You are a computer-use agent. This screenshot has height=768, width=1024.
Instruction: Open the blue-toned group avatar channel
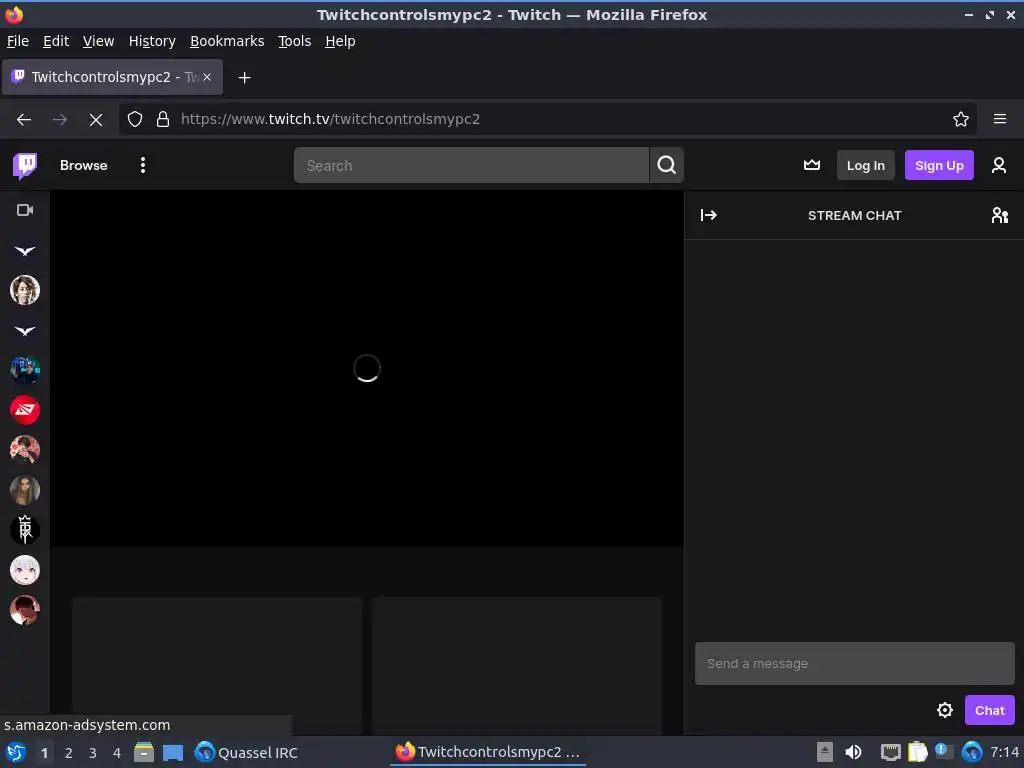click(25, 370)
